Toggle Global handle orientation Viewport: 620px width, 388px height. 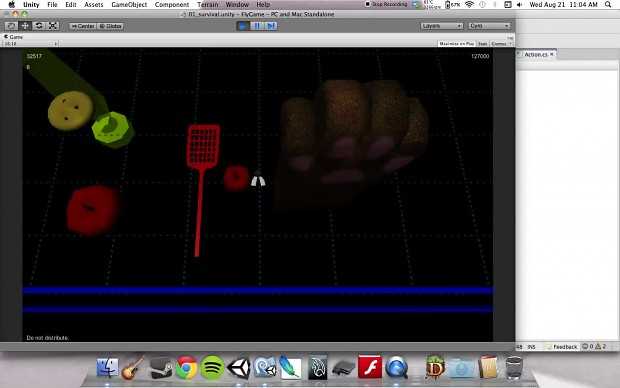pyautogui.click(x=110, y=26)
